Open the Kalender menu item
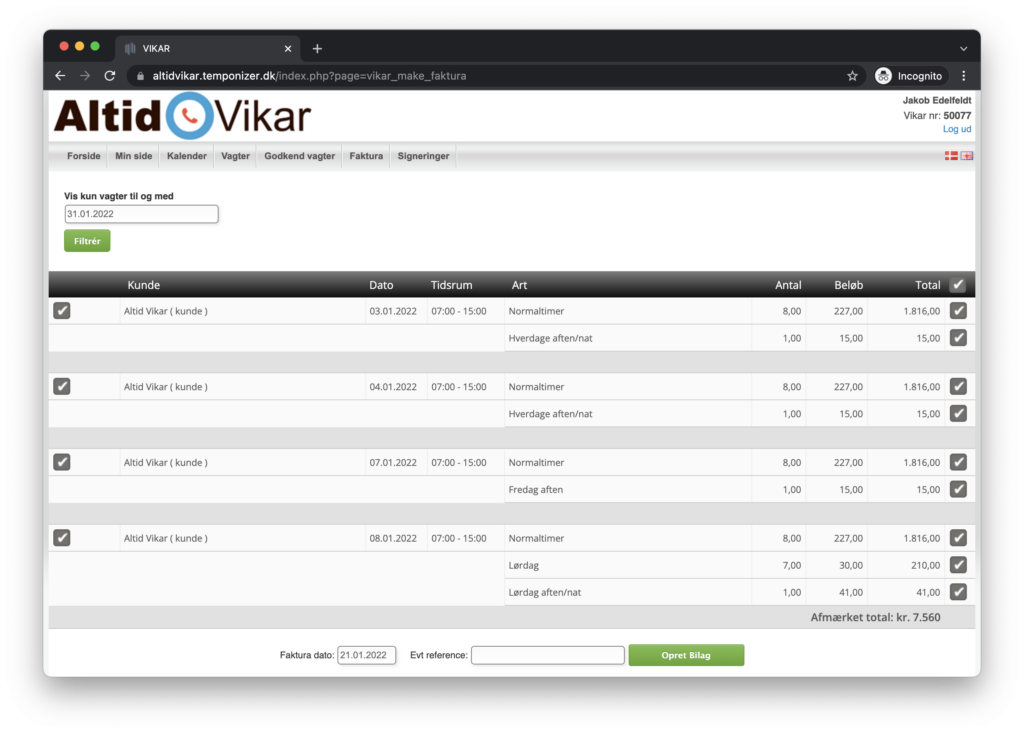1024x734 pixels. pos(187,156)
